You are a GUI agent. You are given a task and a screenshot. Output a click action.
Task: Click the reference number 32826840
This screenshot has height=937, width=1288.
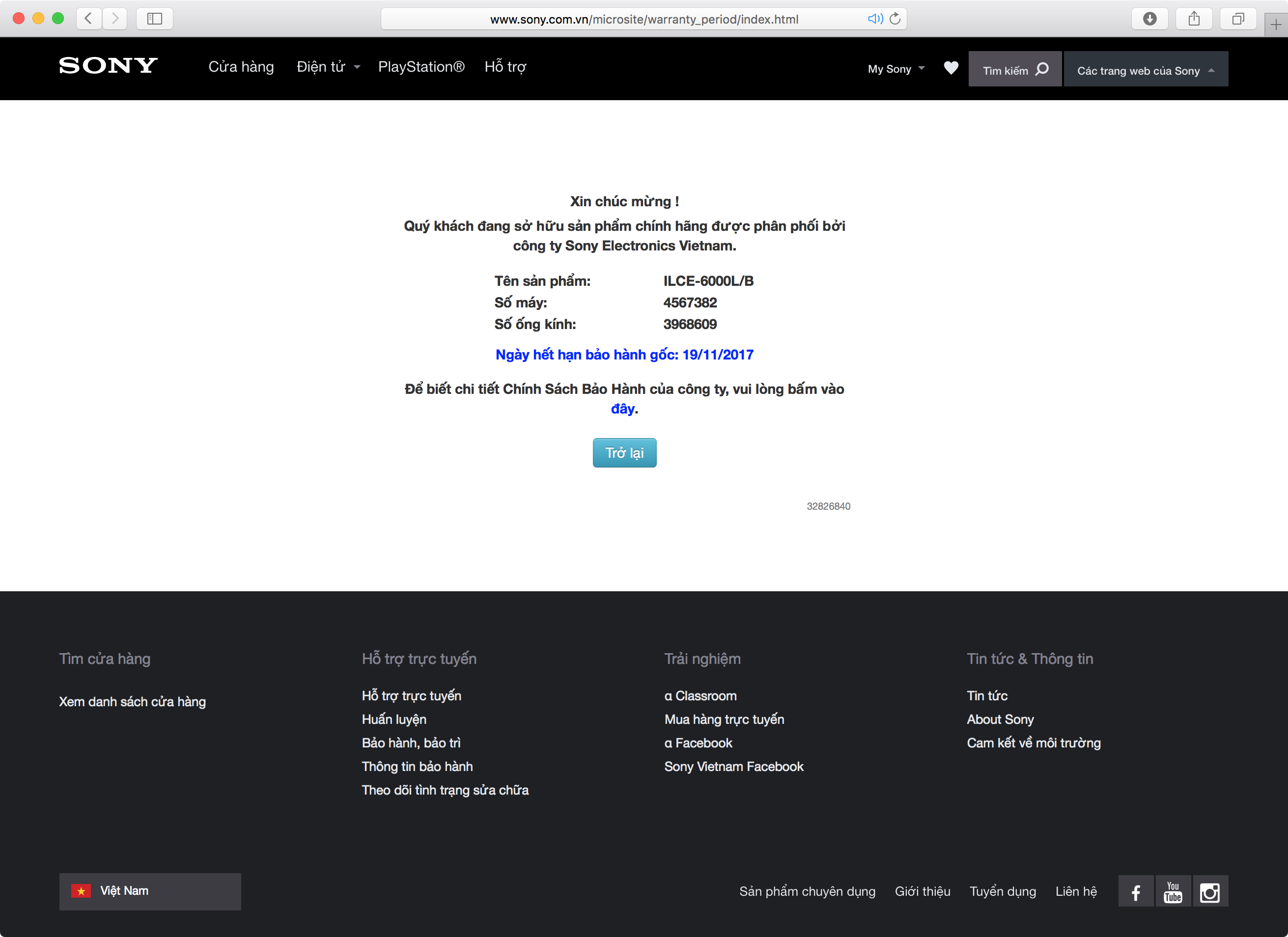pos(828,506)
